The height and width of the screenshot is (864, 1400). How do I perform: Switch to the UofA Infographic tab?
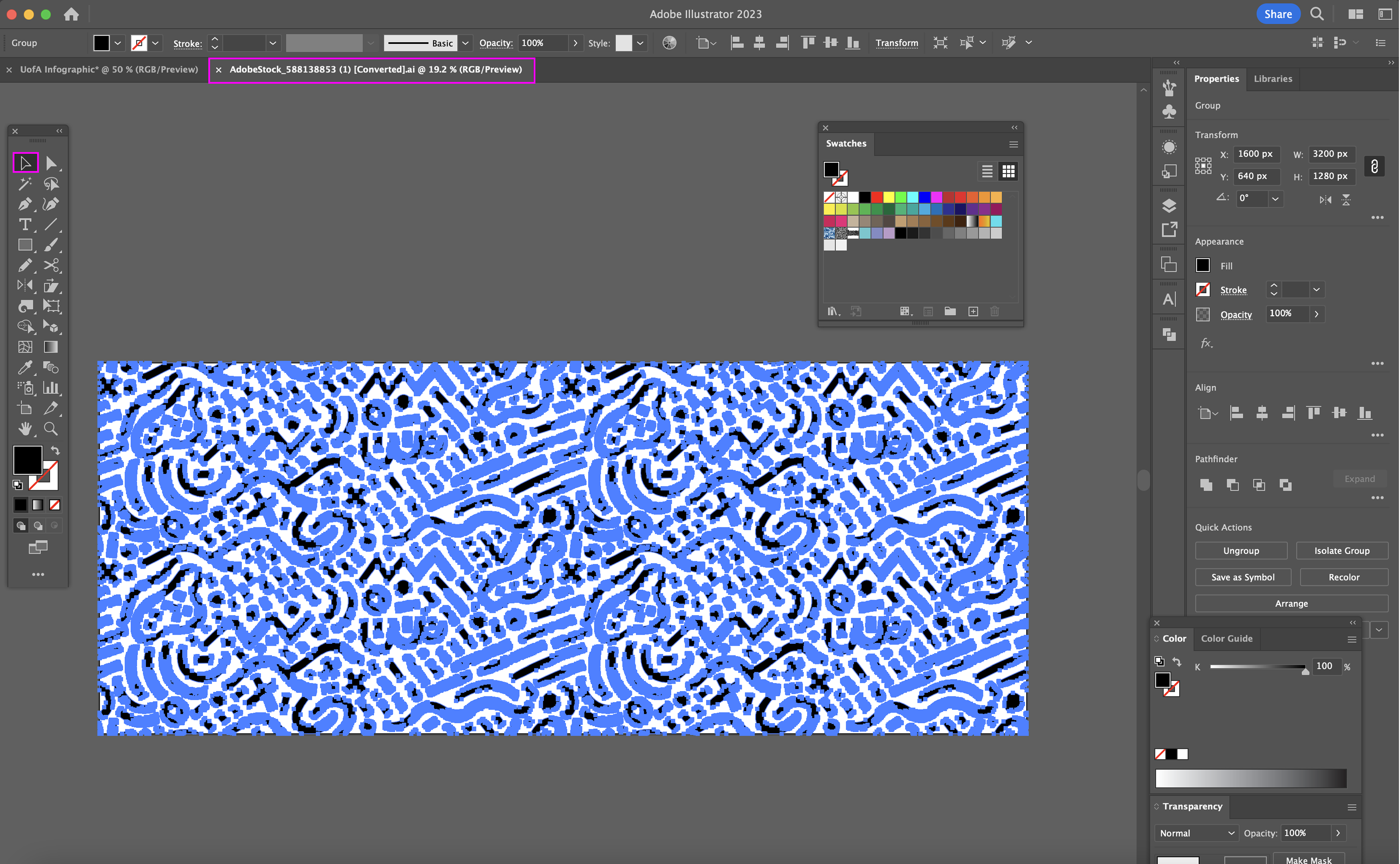click(x=108, y=70)
